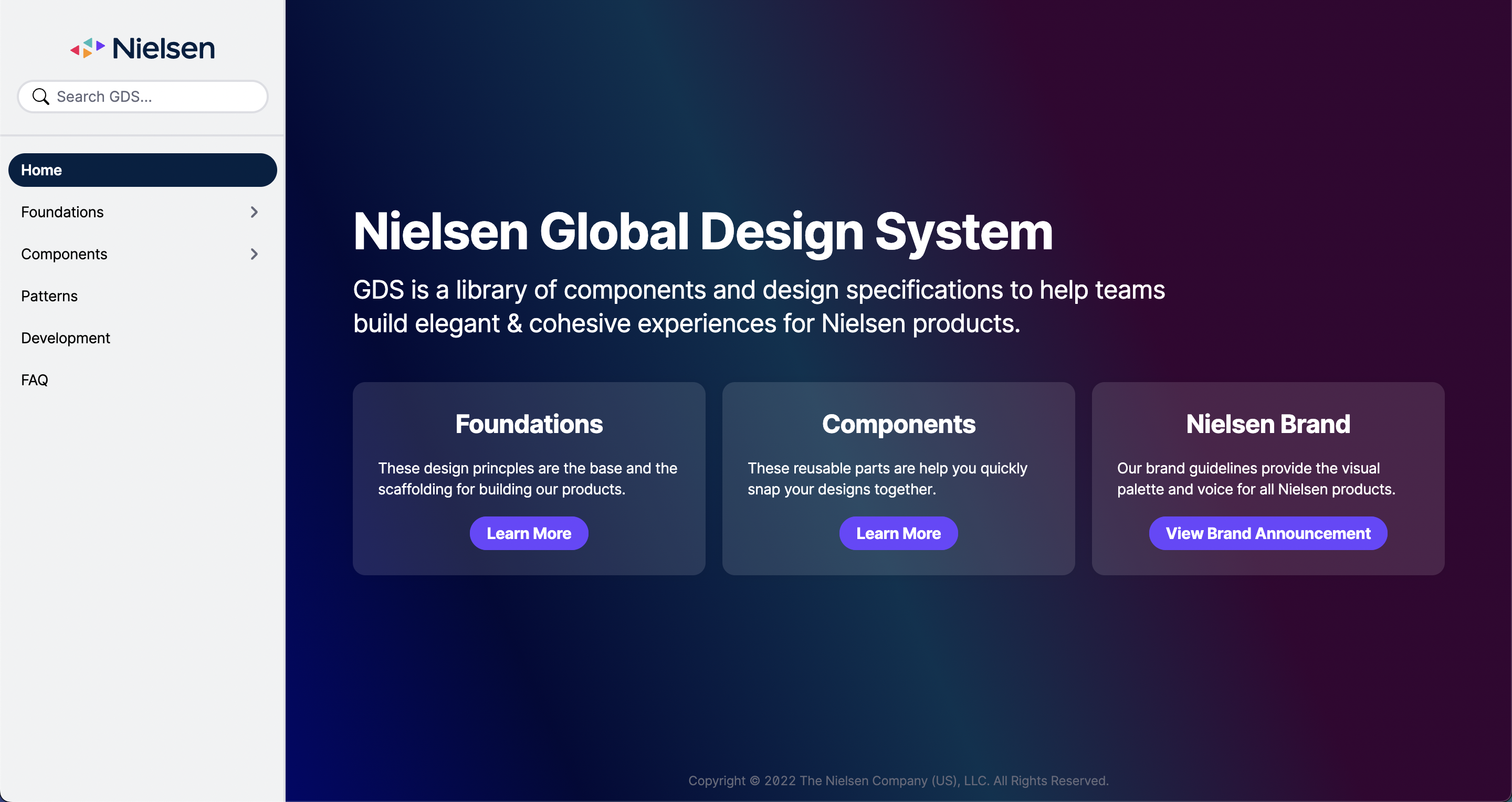Open the Development section
The height and width of the screenshot is (802, 1512).
click(x=65, y=338)
